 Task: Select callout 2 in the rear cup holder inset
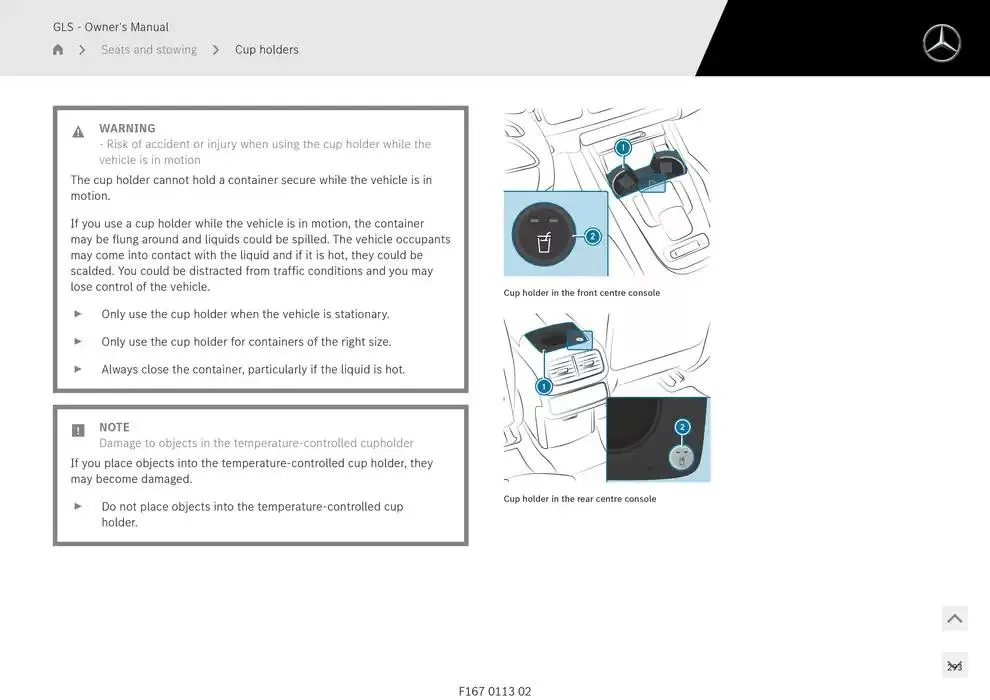click(x=682, y=427)
